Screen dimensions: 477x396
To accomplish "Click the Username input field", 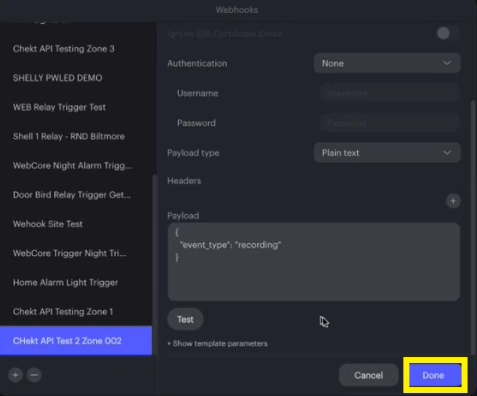I will (x=390, y=93).
